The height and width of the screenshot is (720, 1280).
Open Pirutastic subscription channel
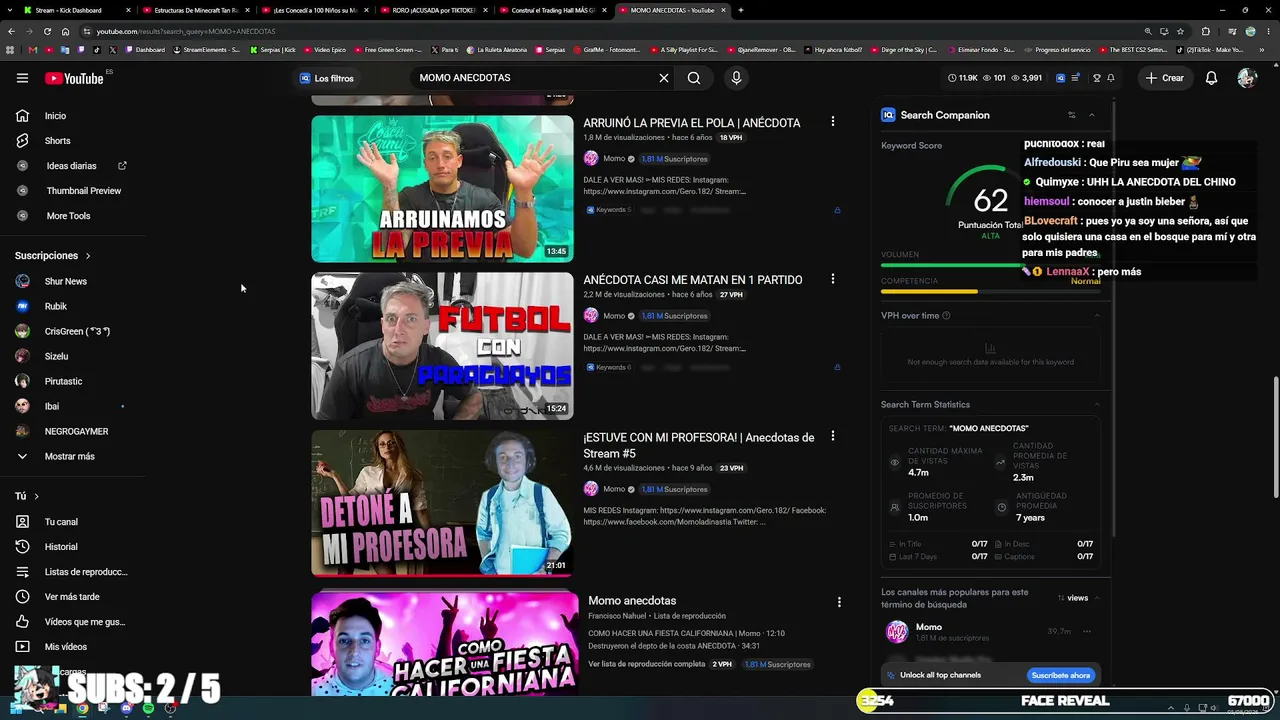click(63, 382)
